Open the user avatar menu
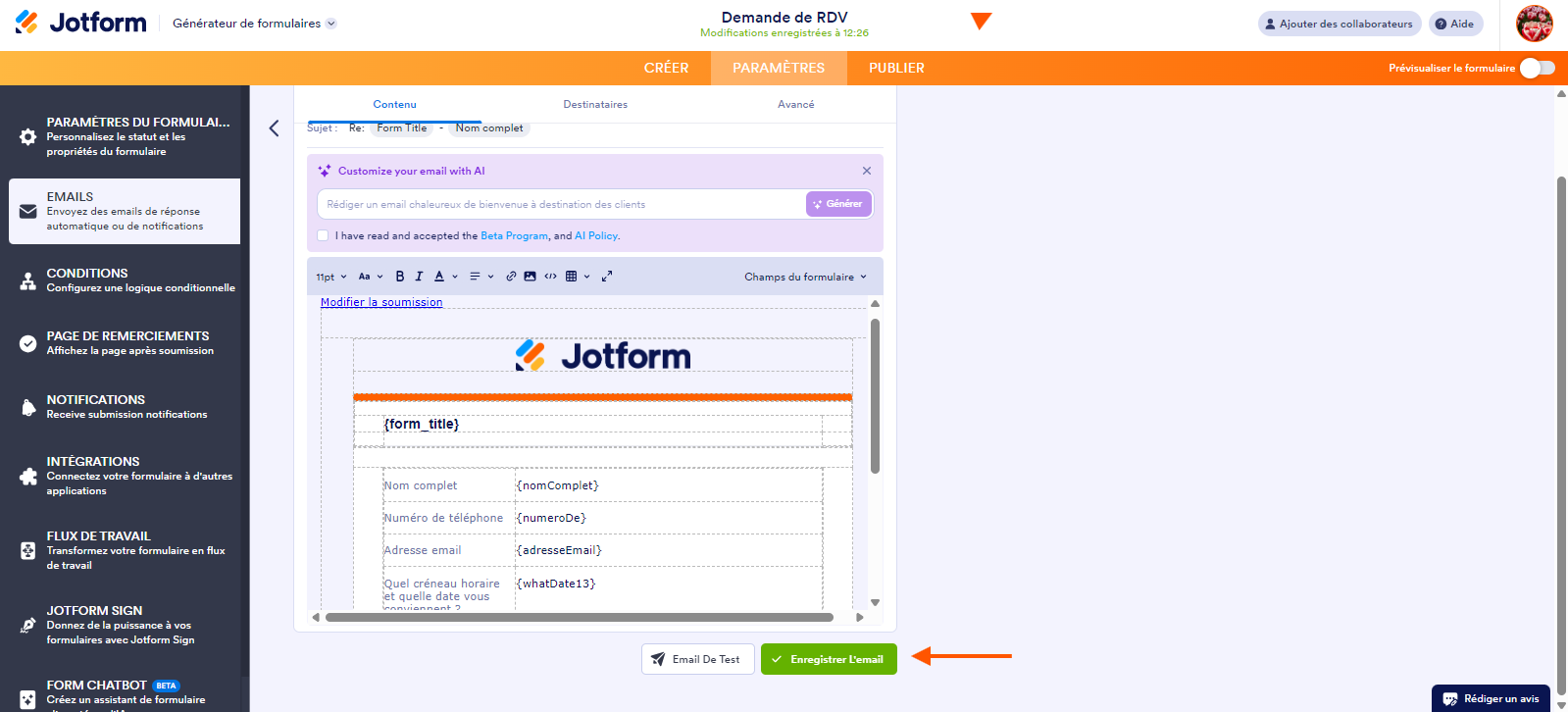 tap(1535, 24)
